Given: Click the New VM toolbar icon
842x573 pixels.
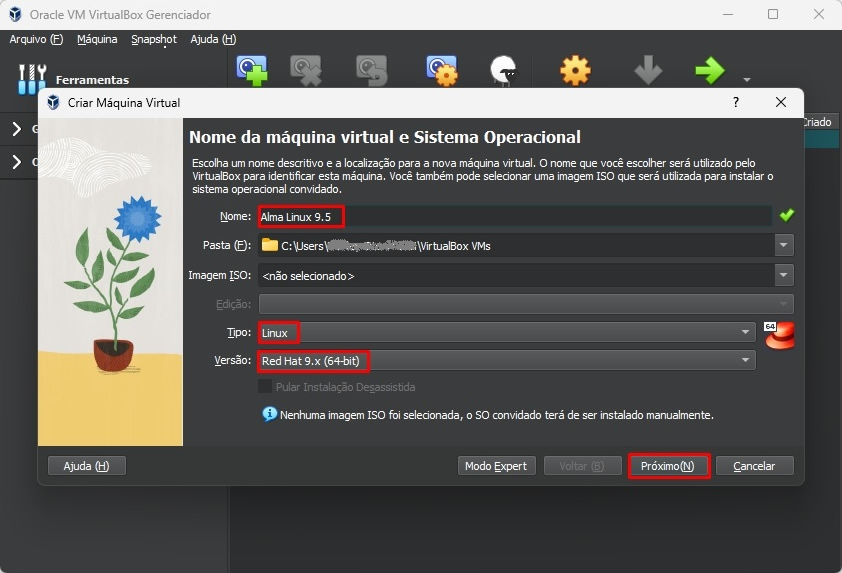Looking at the screenshot, I should point(252,70).
